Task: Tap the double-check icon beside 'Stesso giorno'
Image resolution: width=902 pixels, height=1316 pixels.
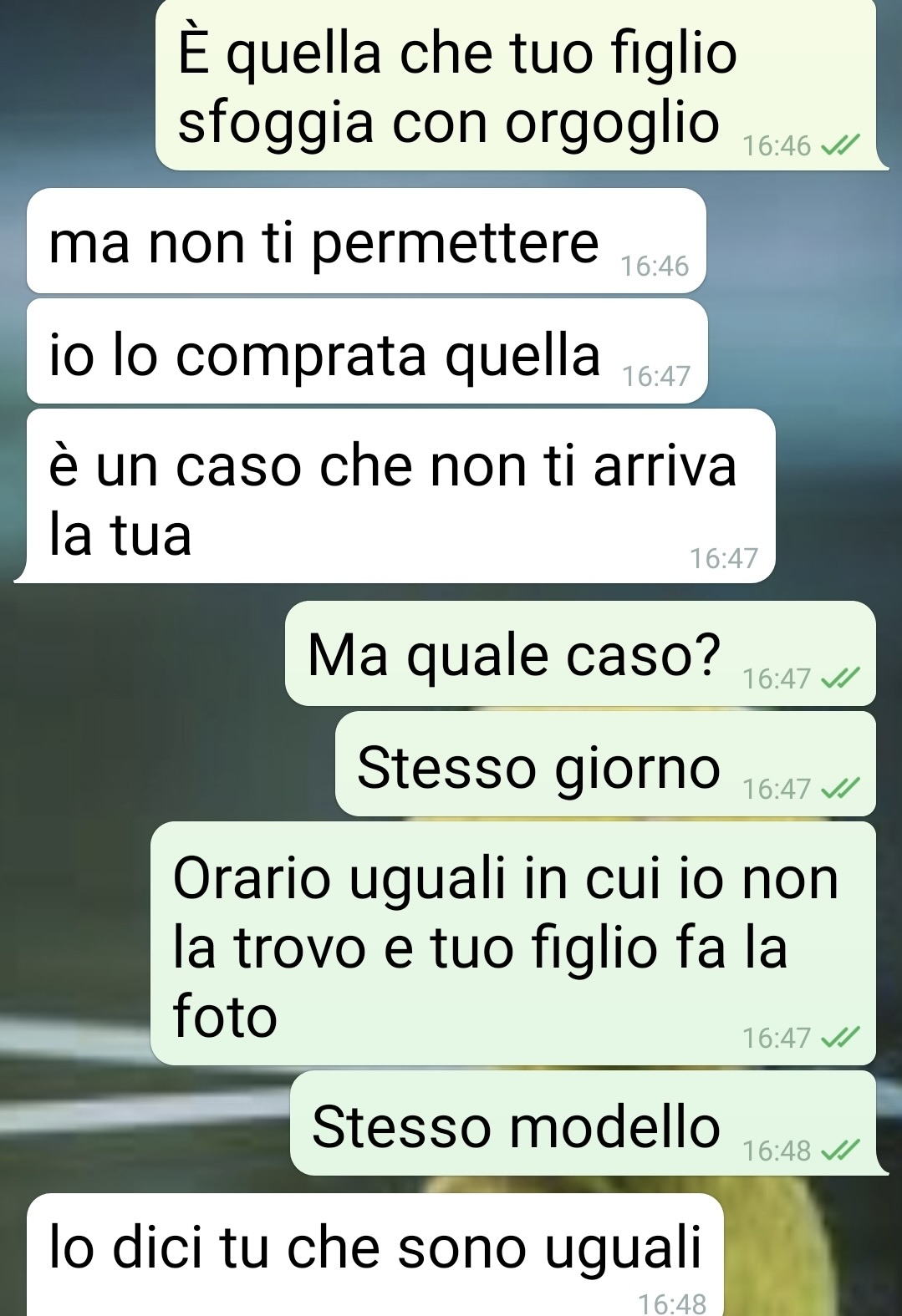Action: click(838, 789)
